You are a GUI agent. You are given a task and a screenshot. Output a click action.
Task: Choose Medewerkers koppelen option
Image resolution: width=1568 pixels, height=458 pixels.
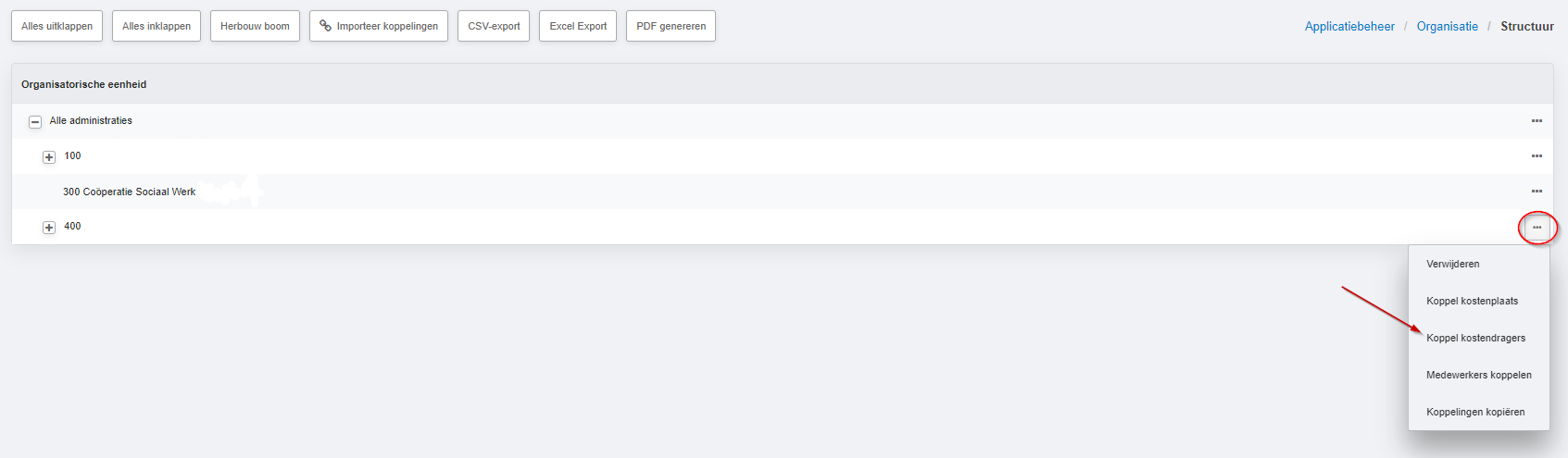(1478, 375)
